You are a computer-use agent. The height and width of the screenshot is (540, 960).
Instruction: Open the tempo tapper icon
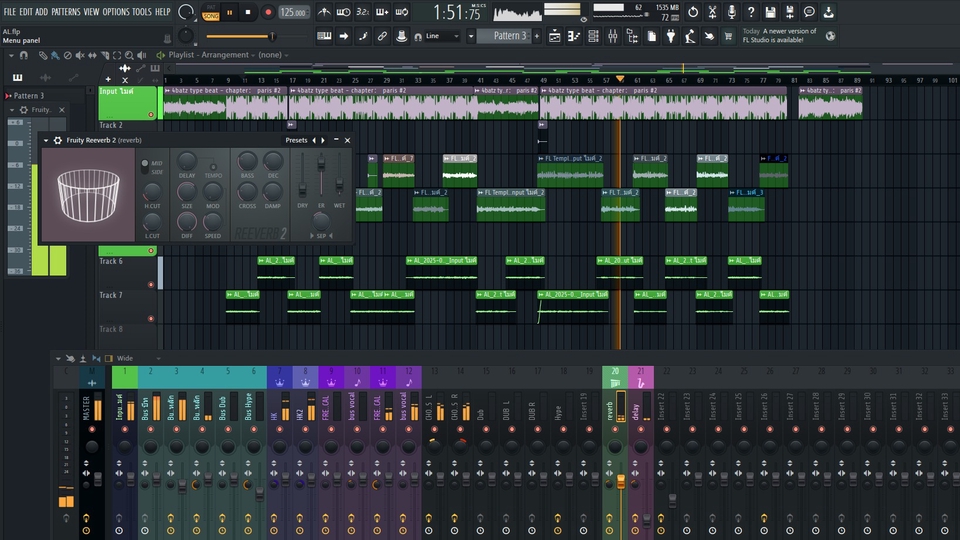point(690,37)
